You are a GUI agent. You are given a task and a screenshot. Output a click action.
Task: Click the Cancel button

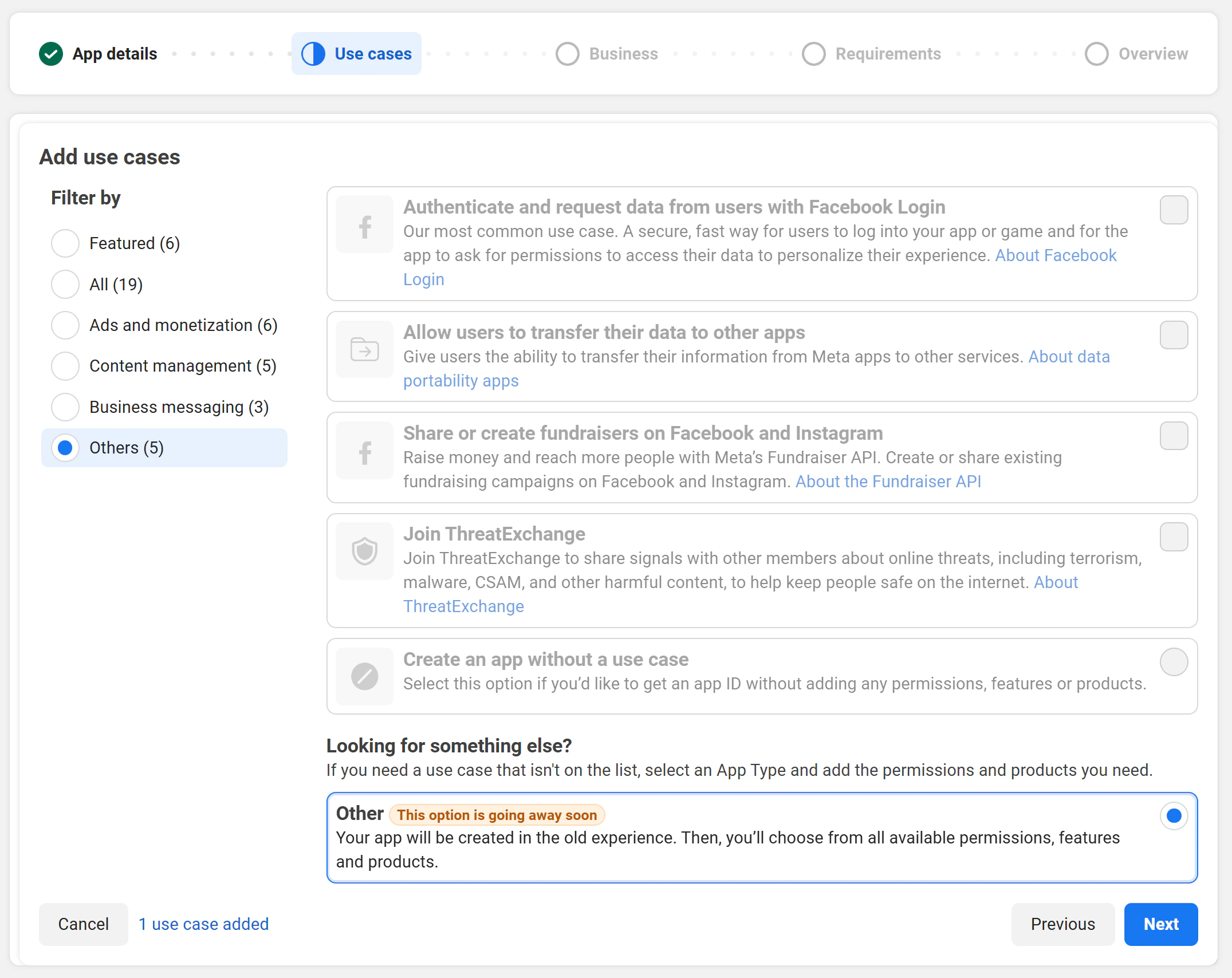(84, 924)
